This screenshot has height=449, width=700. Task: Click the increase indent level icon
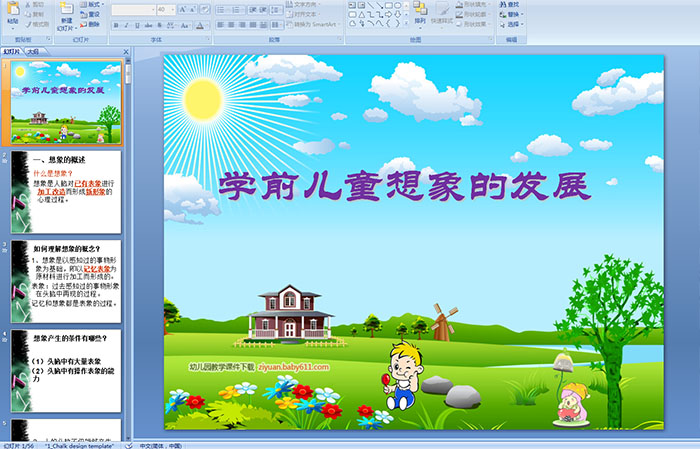(263, 10)
